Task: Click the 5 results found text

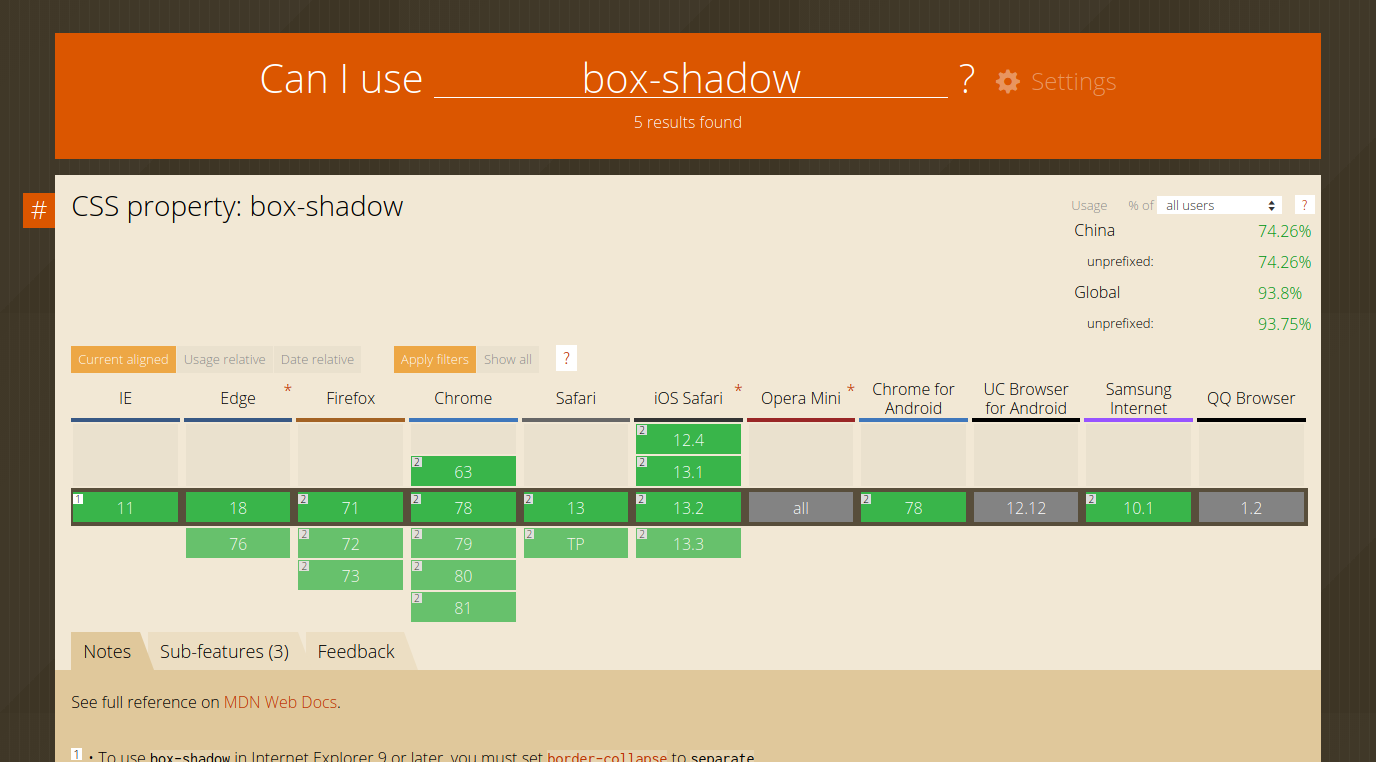Action: click(x=688, y=122)
